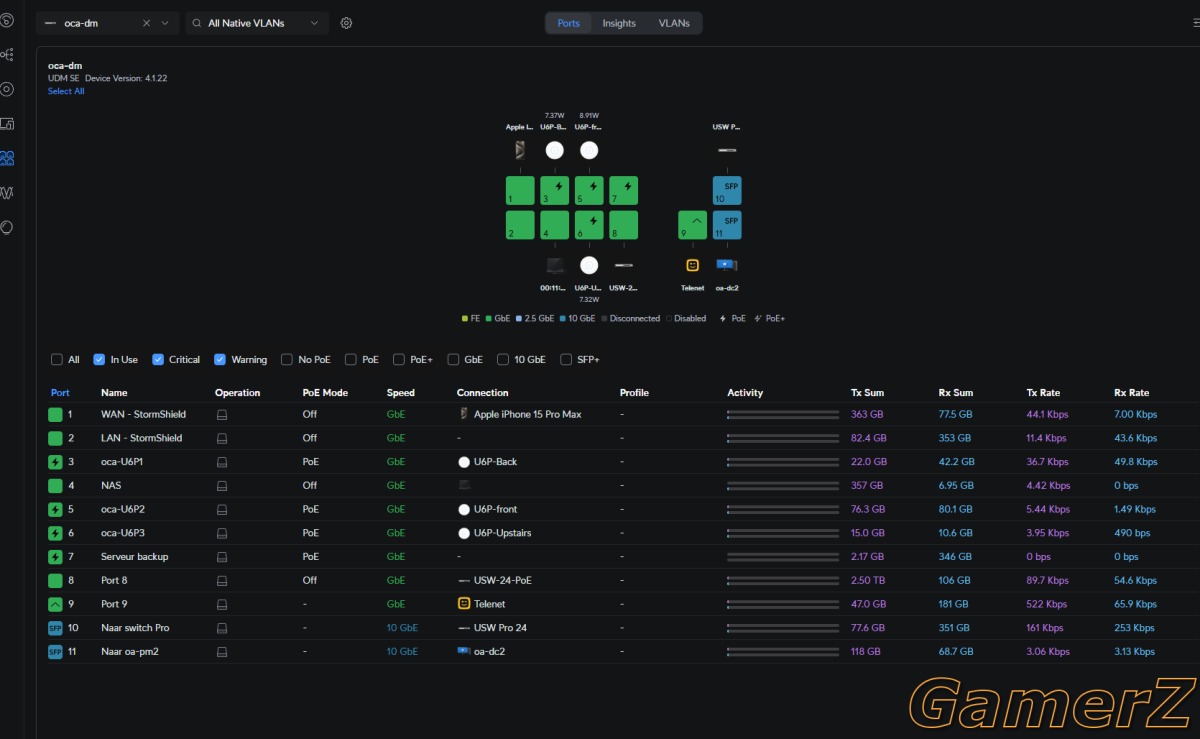This screenshot has width=1200, height=739.
Task: Click the Select All link
Action: pos(66,91)
